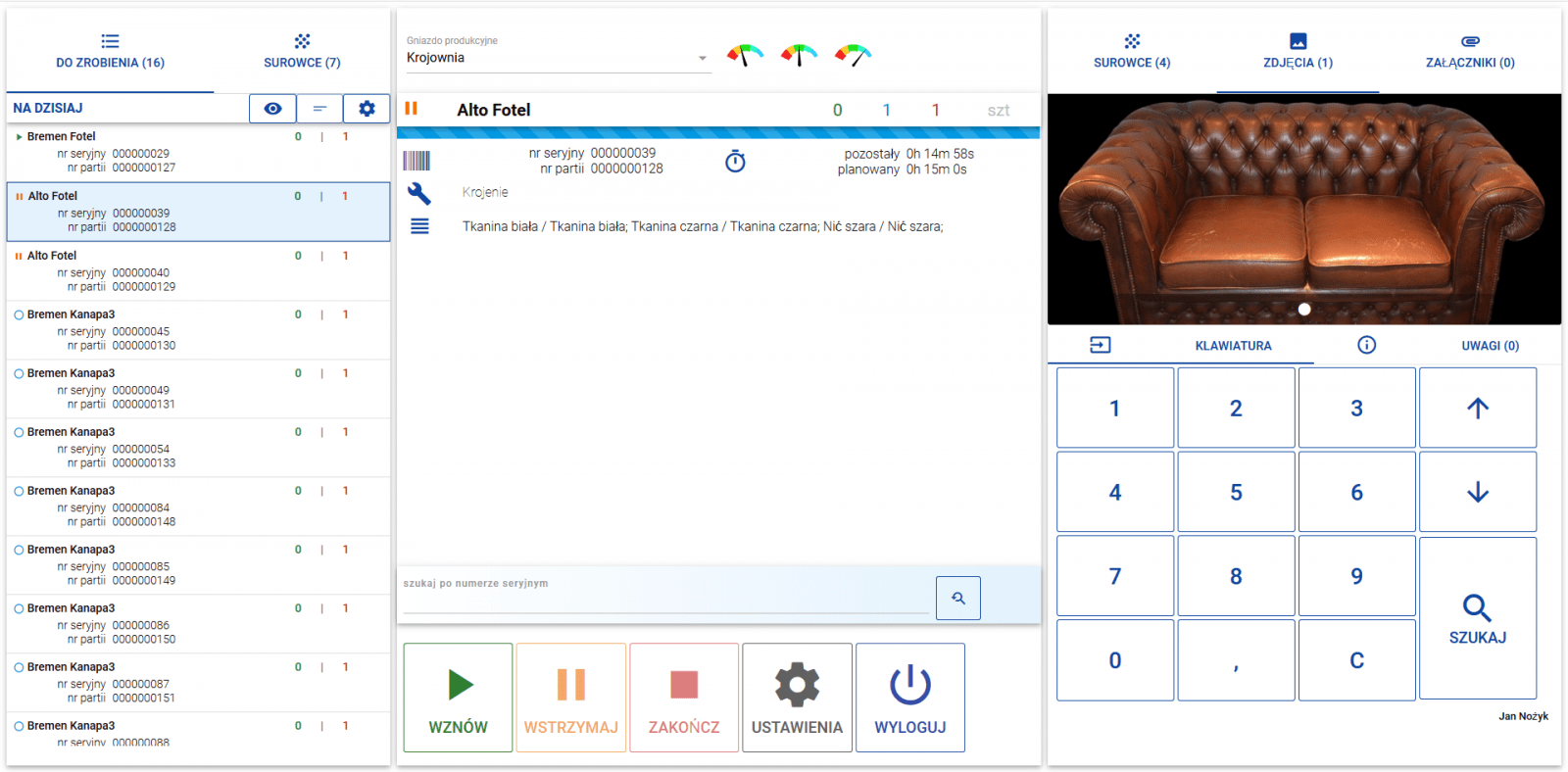The width and height of the screenshot is (1568, 772).
Task: Expand the materials list lines icon
Action: (x=419, y=226)
